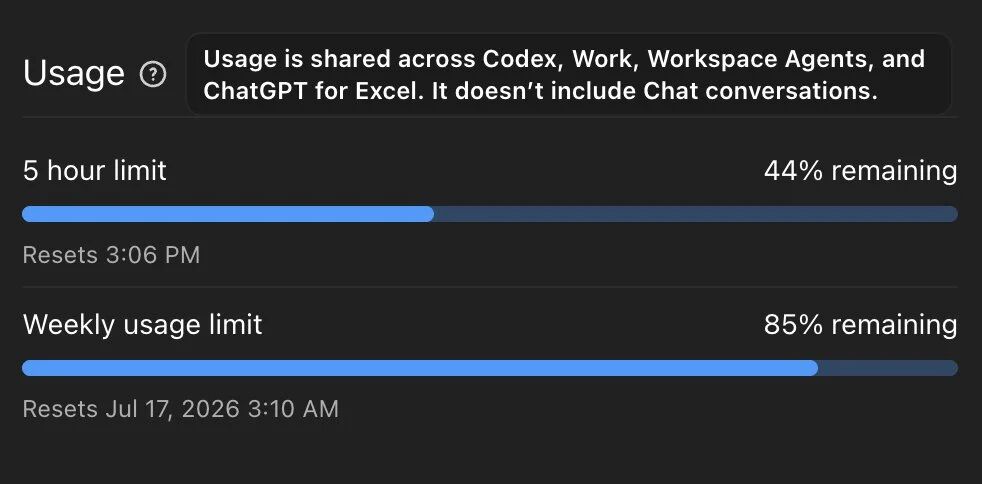The image size is (982, 484).
Task: Click the 5 hour limit label
Action: click(x=95, y=170)
